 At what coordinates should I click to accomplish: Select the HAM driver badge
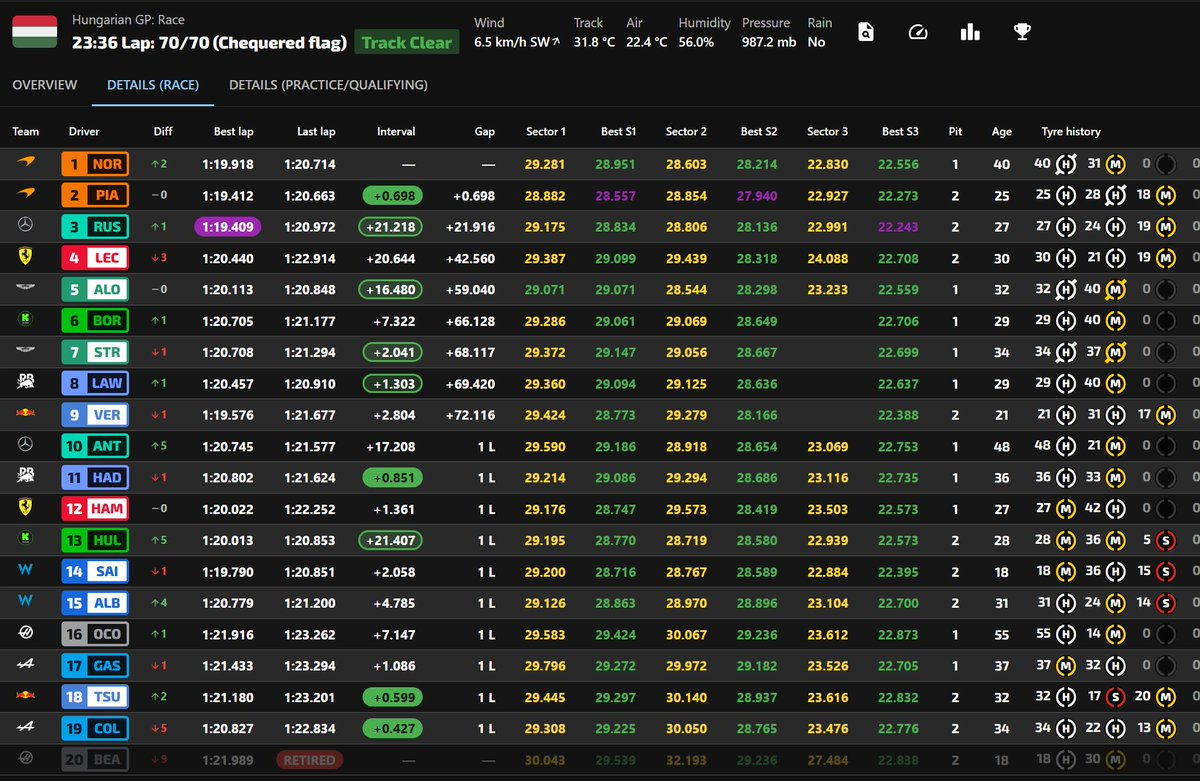pyautogui.click(x=95, y=509)
